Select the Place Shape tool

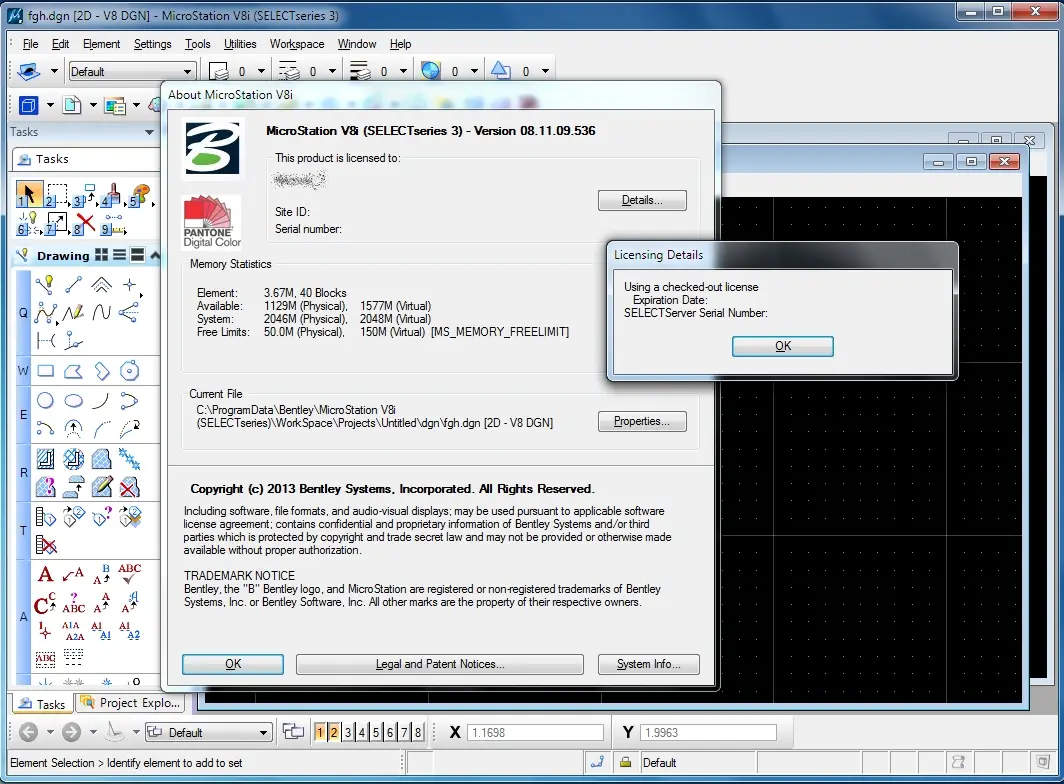tap(73, 371)
